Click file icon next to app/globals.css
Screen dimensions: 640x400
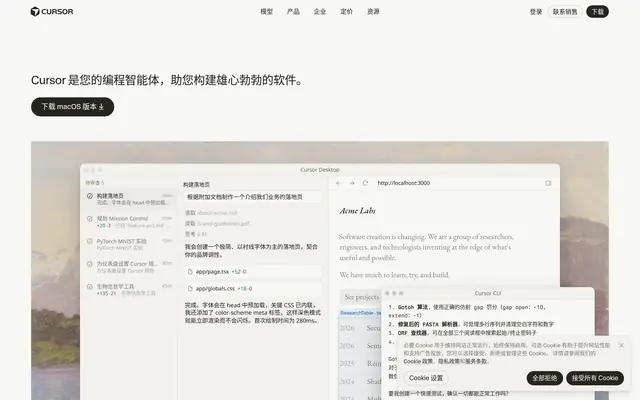point(190,289)
